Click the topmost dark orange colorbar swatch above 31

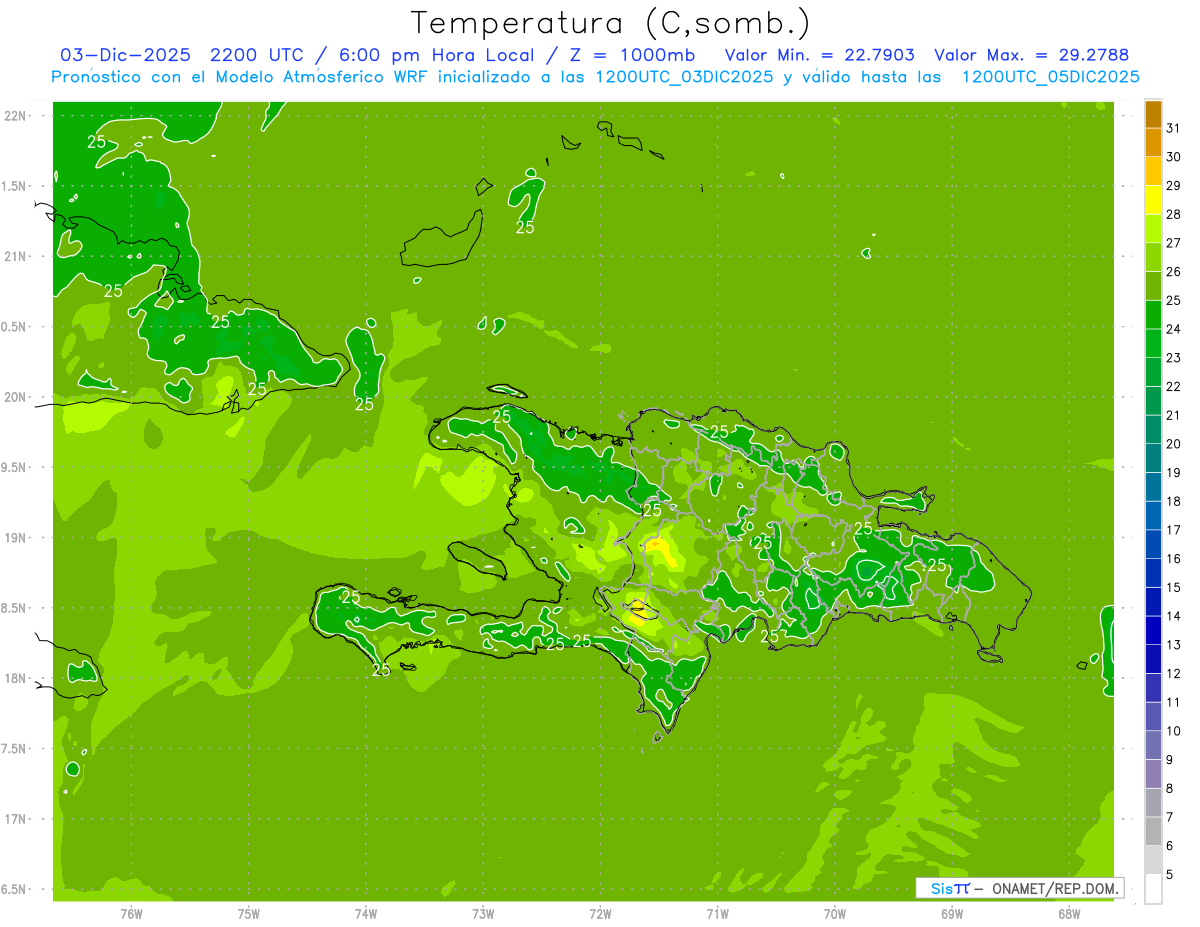pos(1153,114)
